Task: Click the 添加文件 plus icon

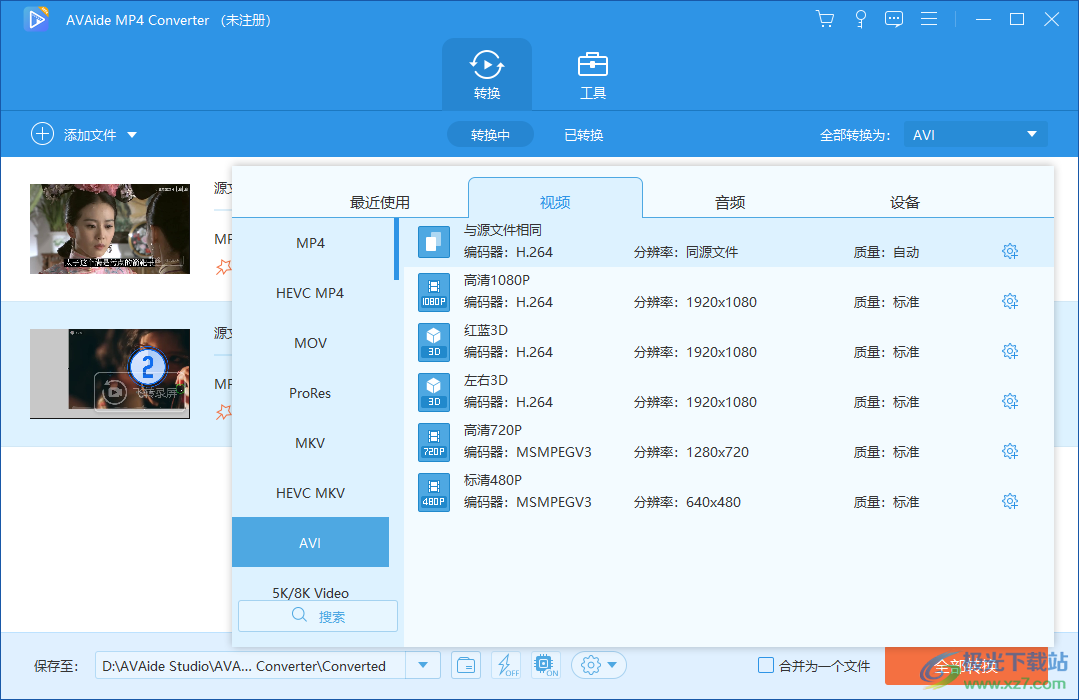Action: coord(42,134)
